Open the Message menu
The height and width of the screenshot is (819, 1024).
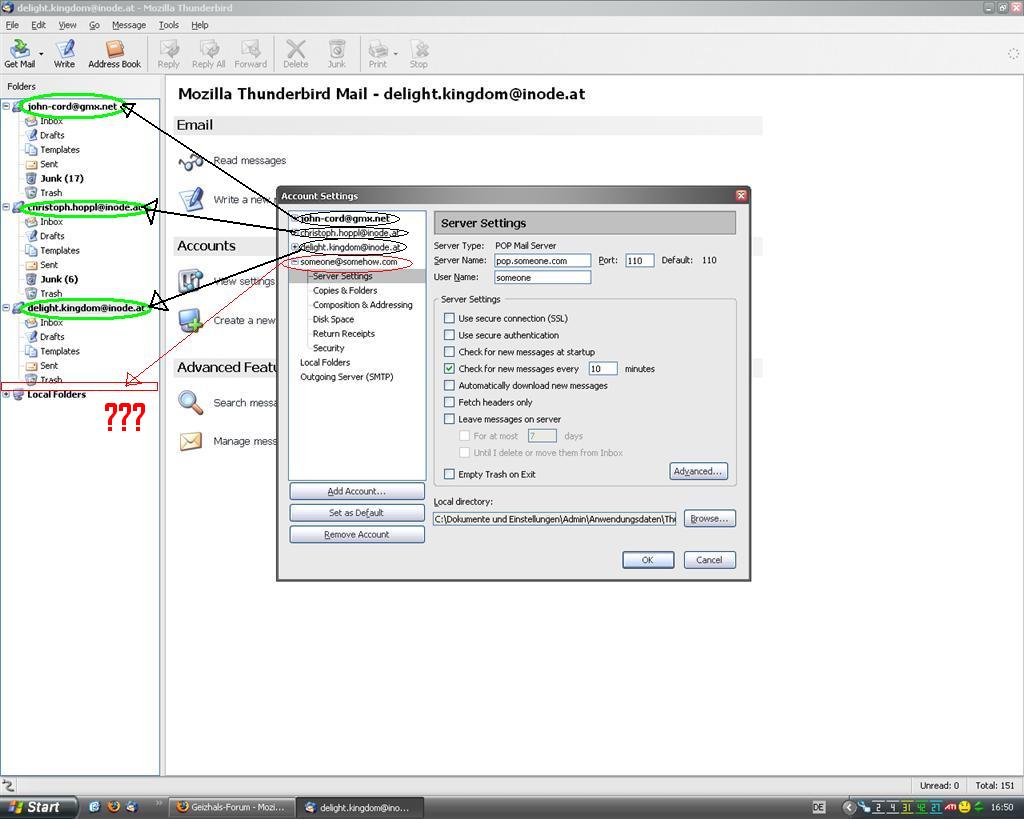[129, 25]
